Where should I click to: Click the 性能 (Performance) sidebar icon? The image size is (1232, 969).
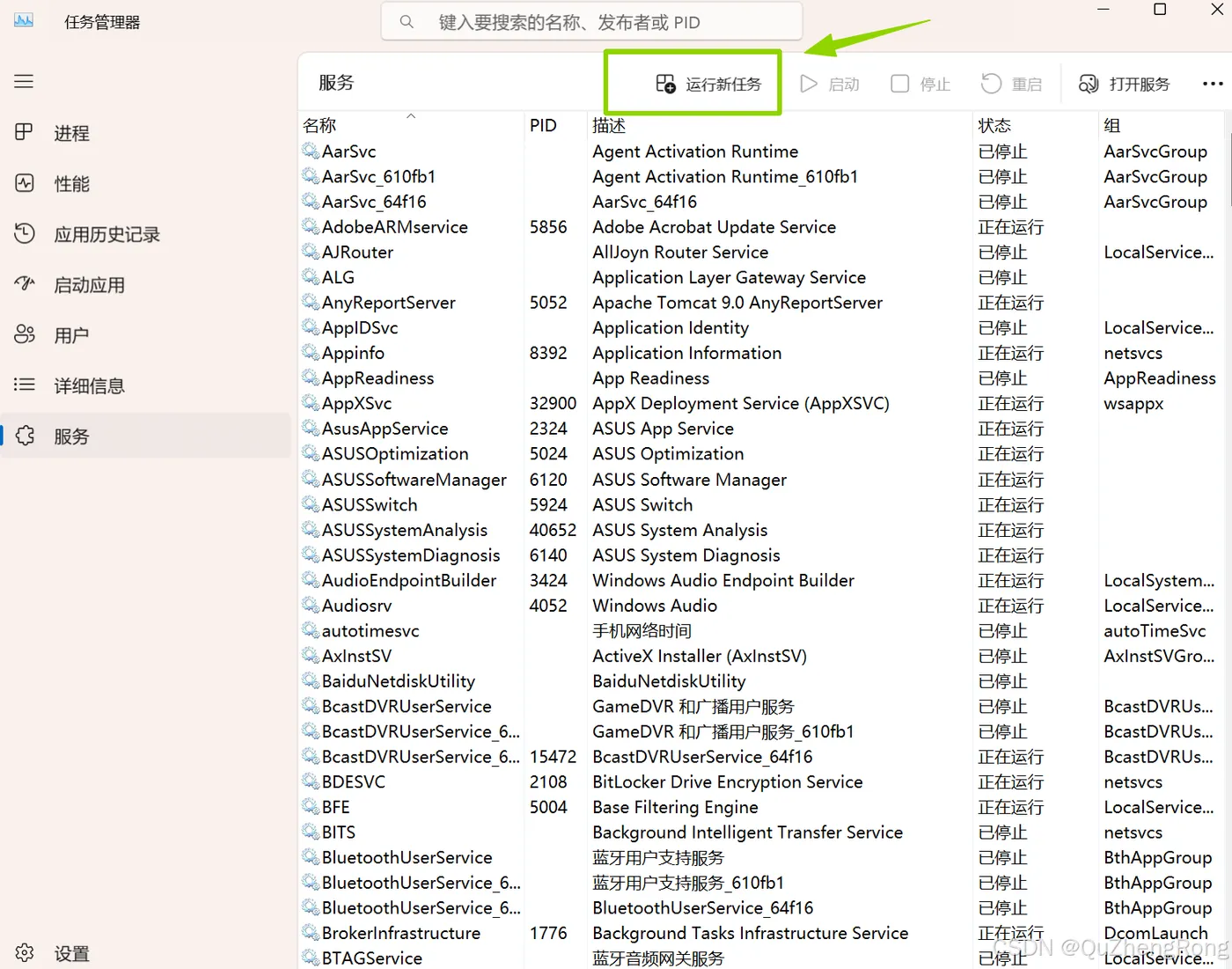coord(24,183)
